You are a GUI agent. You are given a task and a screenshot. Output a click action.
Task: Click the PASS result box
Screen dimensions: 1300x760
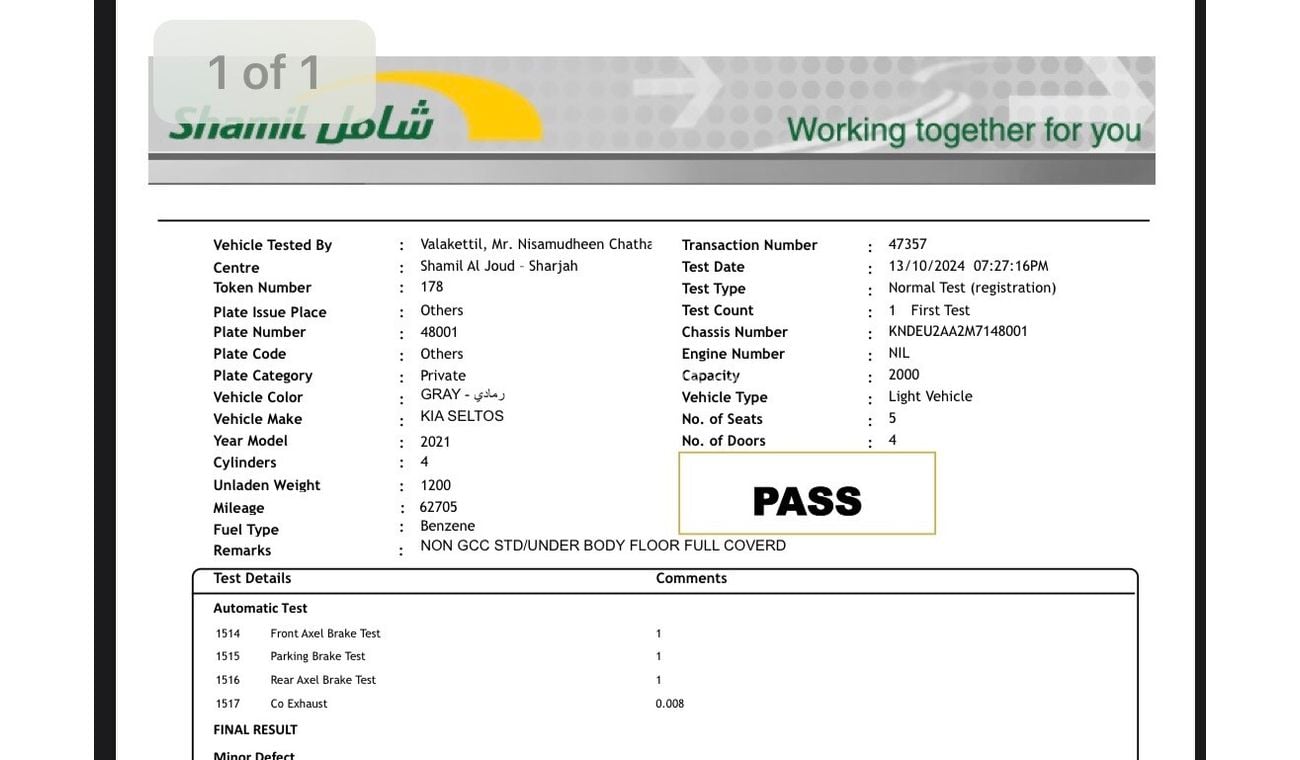tap(807, 493)
